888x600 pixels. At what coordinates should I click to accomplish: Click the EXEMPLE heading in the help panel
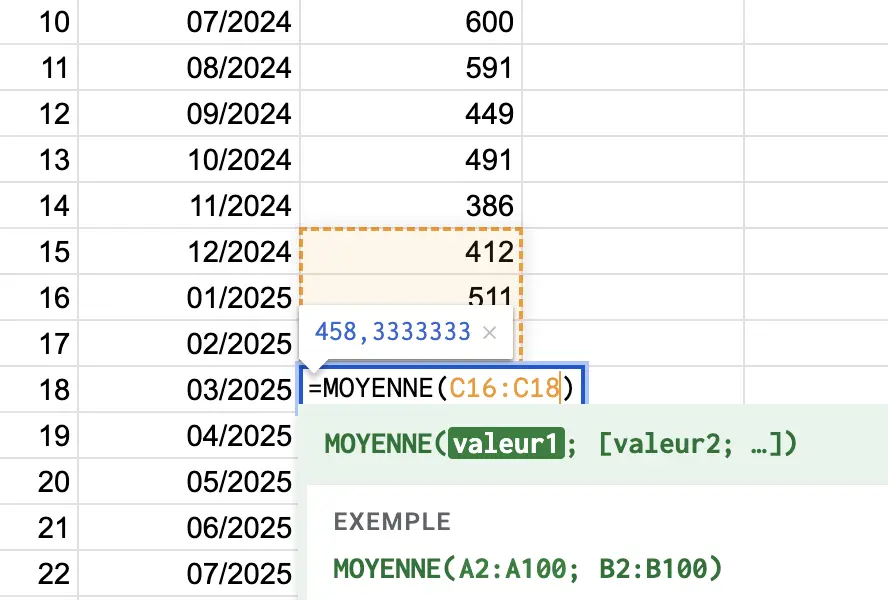coord(392,521)
